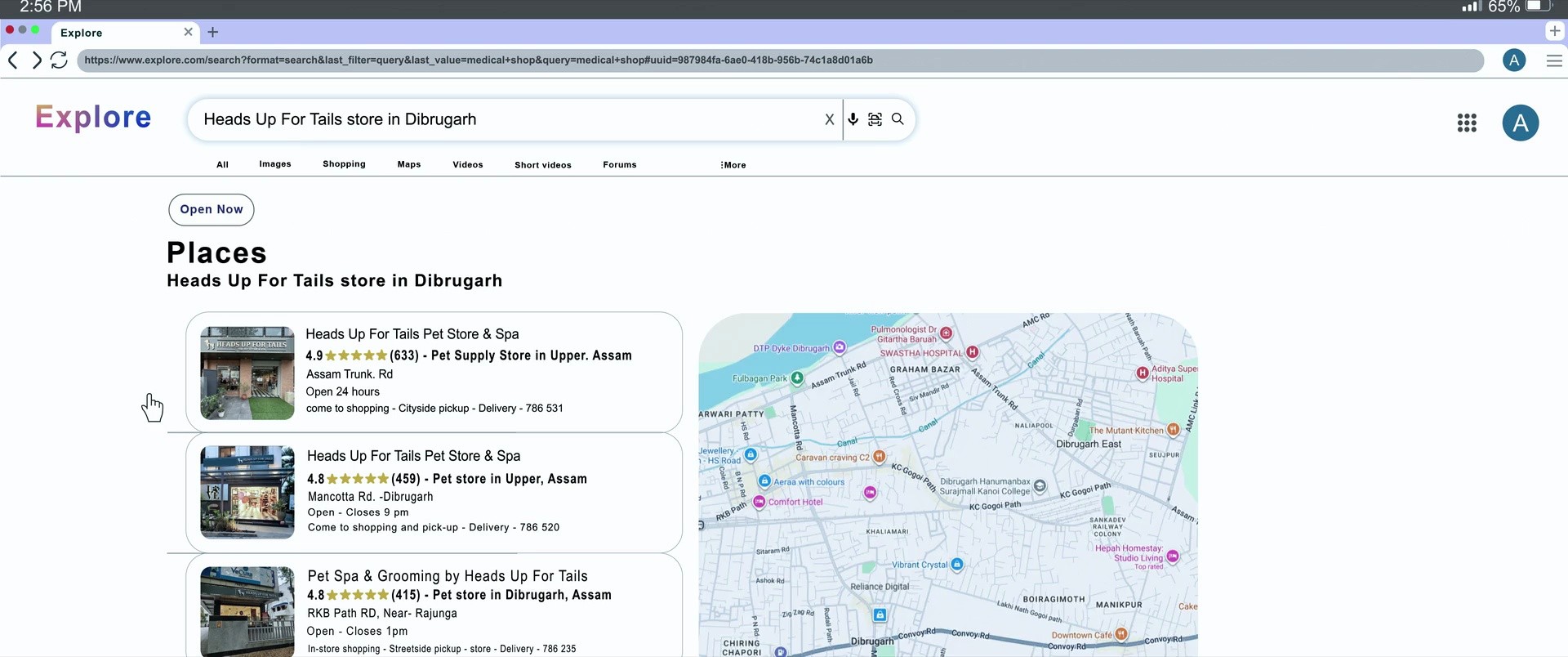
Task: Clear the search query with the X
Action: (x=830, y=119)
